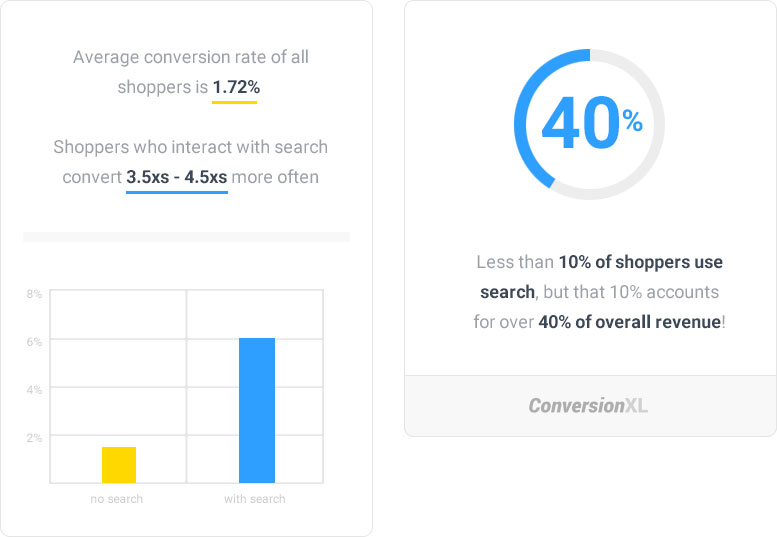Click the 8% y-axis label
This screenshot has height=537, width=777.
point(34,294)
